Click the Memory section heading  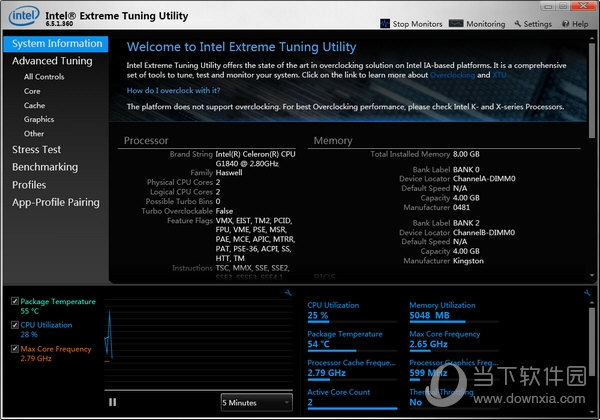(x=333, y=141)
